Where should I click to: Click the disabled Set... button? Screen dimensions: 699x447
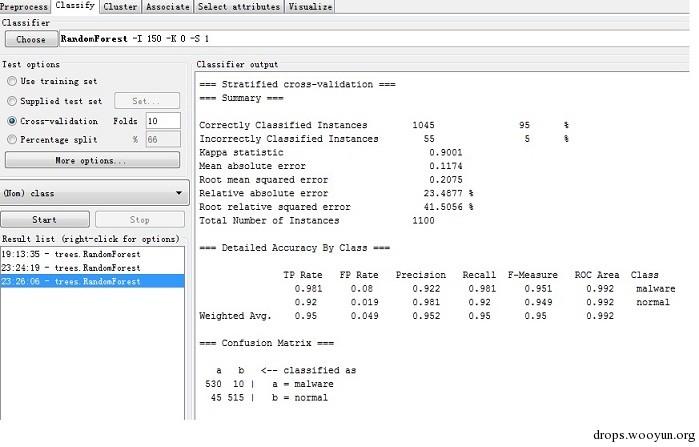click(x=147, y=101)
